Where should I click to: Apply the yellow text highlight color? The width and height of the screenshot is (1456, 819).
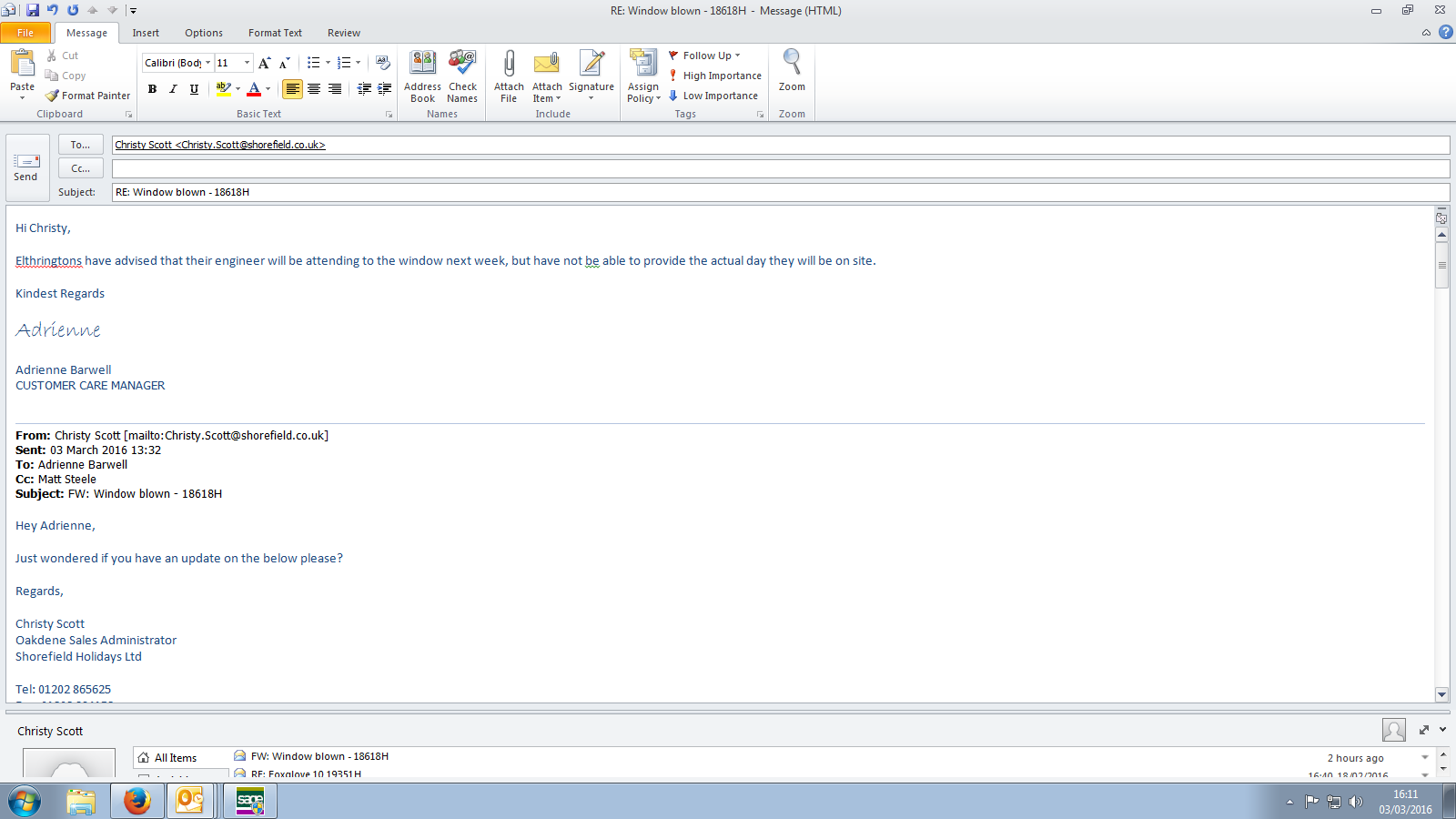click(x=223, y=88)
